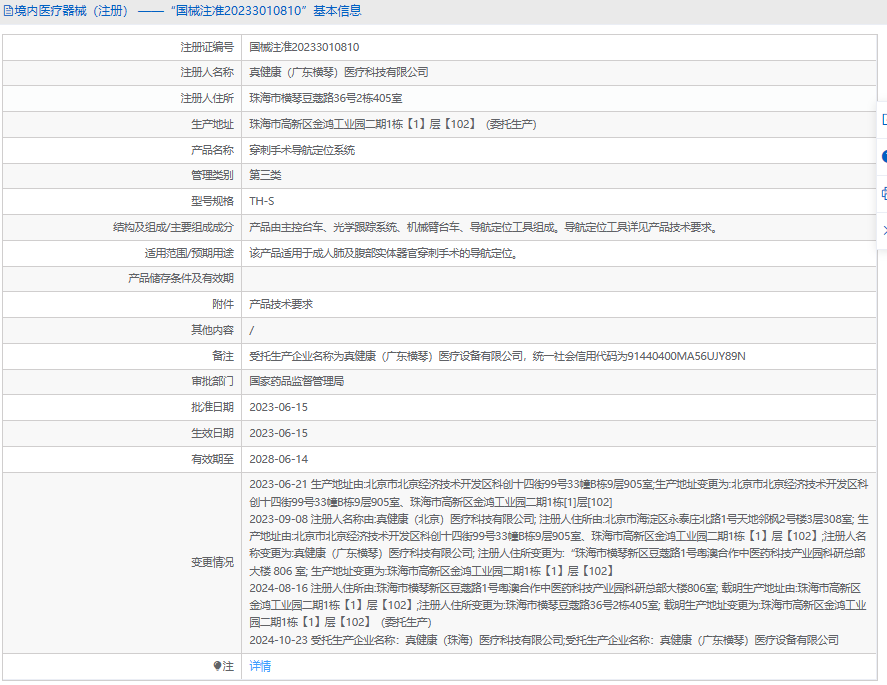The image size is (887, 685).
Task: Click the 管理类别 label
Action: (x=212, y=175)
